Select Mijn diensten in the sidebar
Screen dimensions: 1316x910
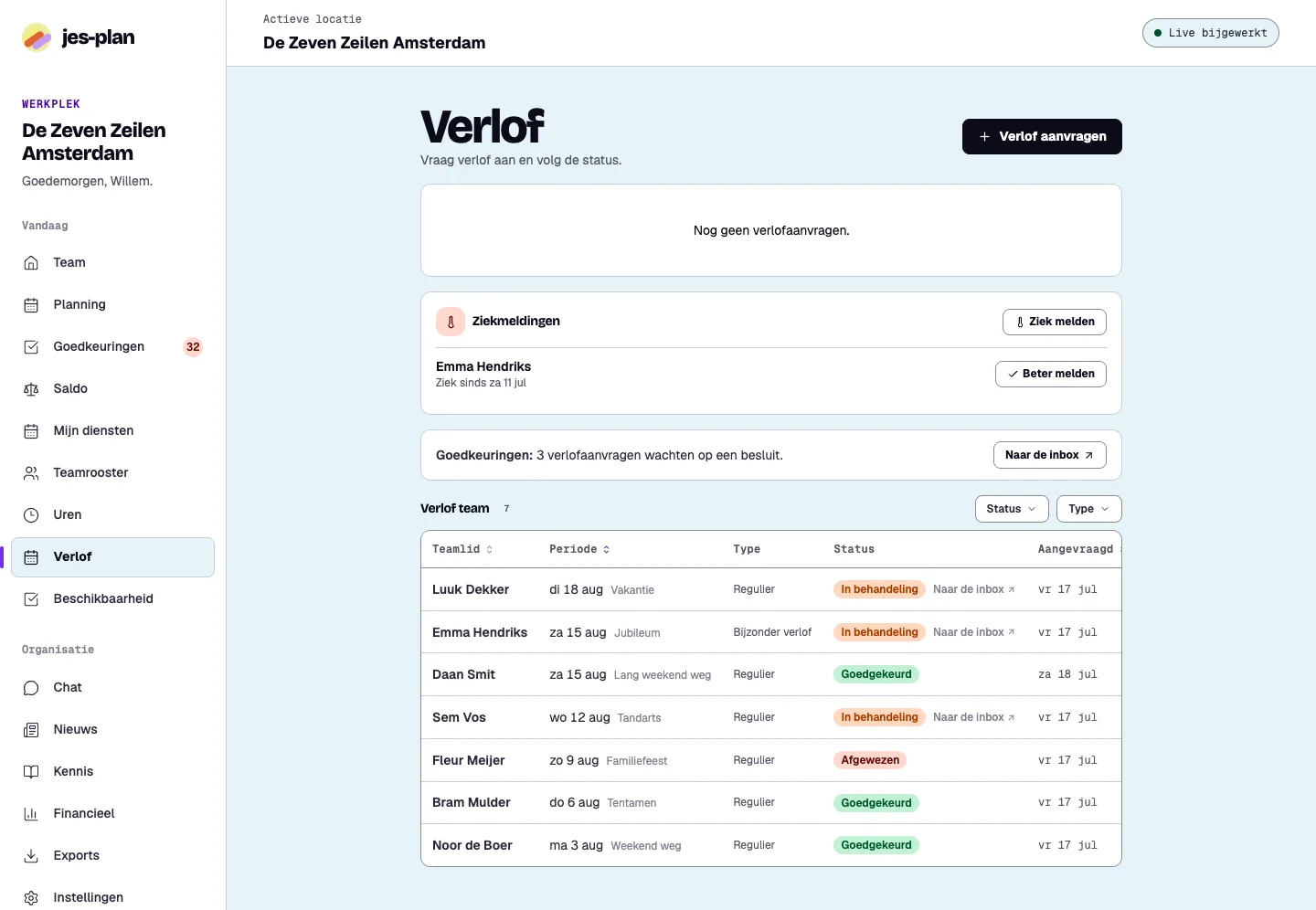click(113, 431)
